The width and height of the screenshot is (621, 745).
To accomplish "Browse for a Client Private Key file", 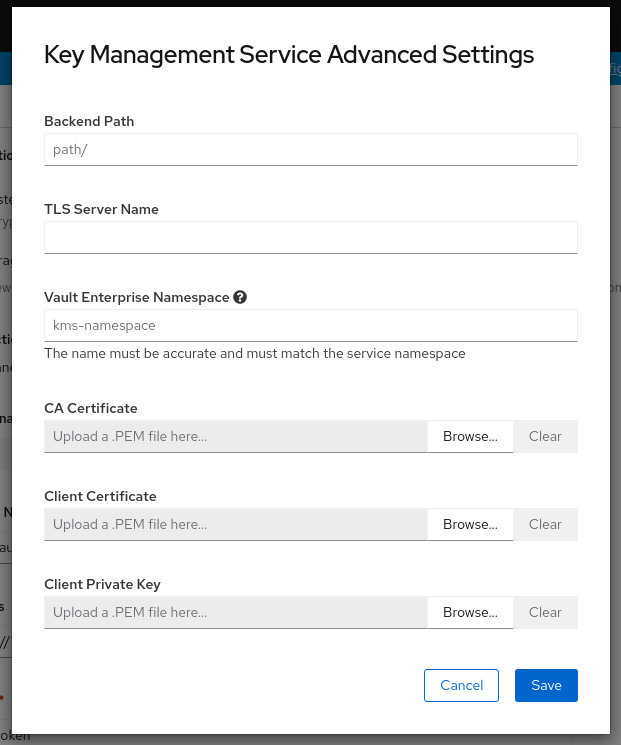I will (470, 613).
